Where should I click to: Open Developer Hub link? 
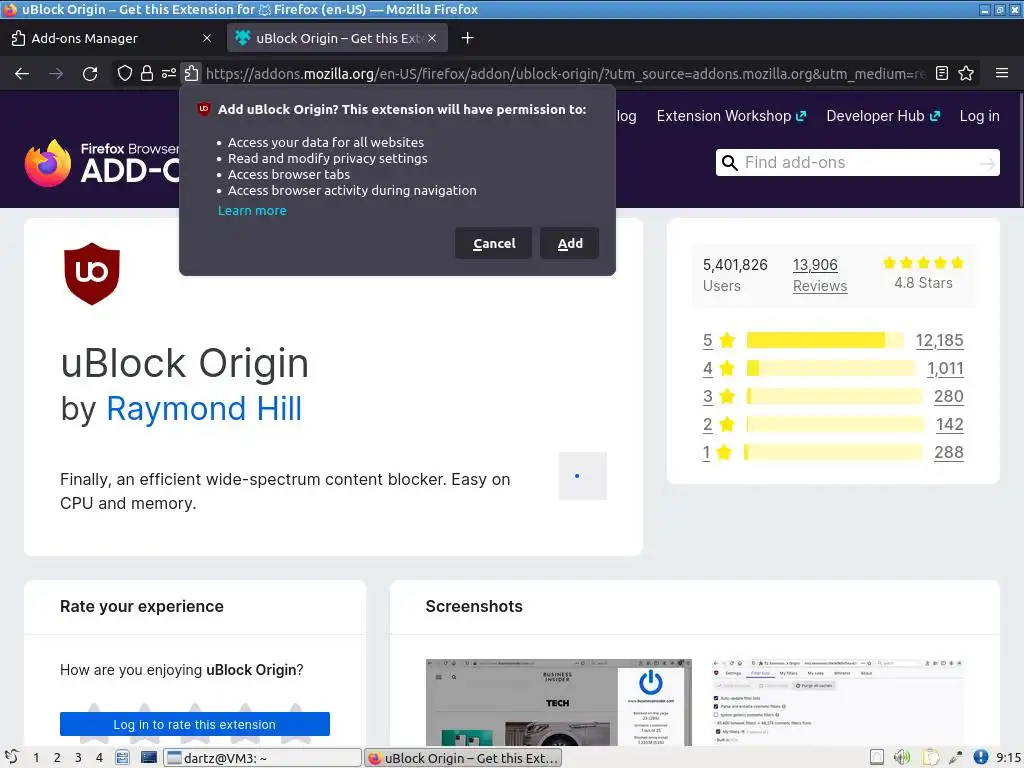point(883,116)
